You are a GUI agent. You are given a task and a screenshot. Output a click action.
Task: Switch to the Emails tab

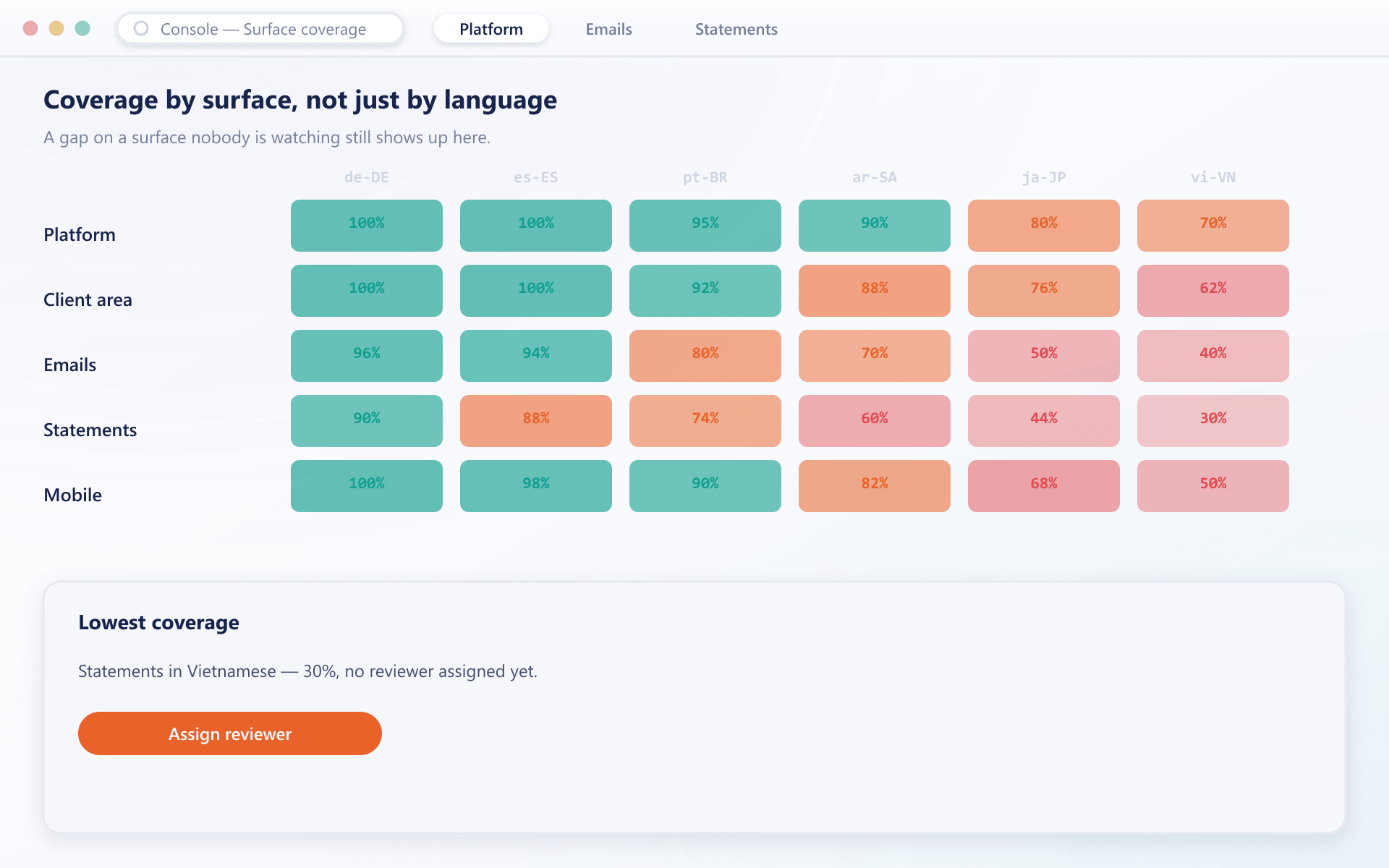[x=608, y=29]
